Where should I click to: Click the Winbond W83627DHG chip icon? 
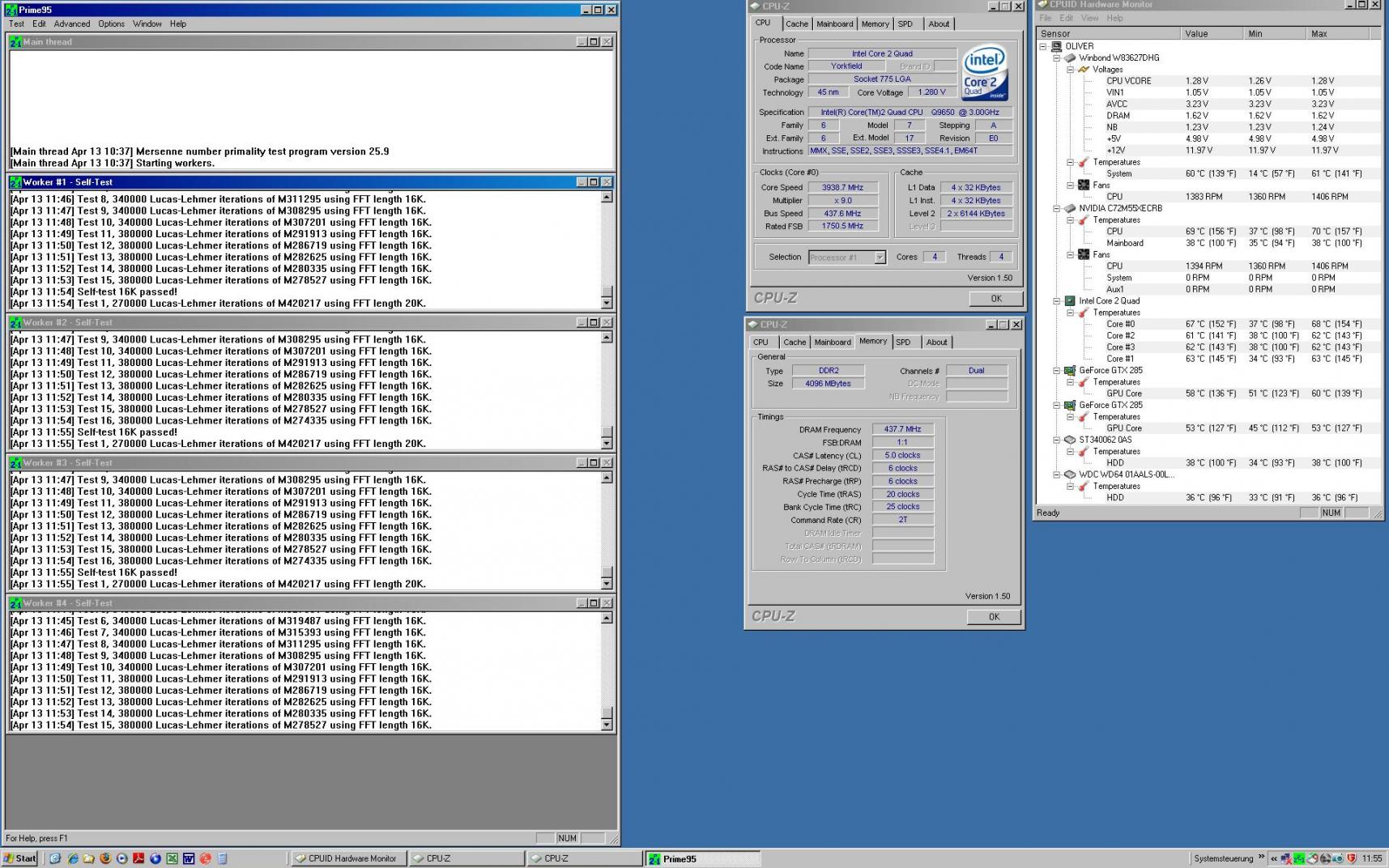(1070, 57)
